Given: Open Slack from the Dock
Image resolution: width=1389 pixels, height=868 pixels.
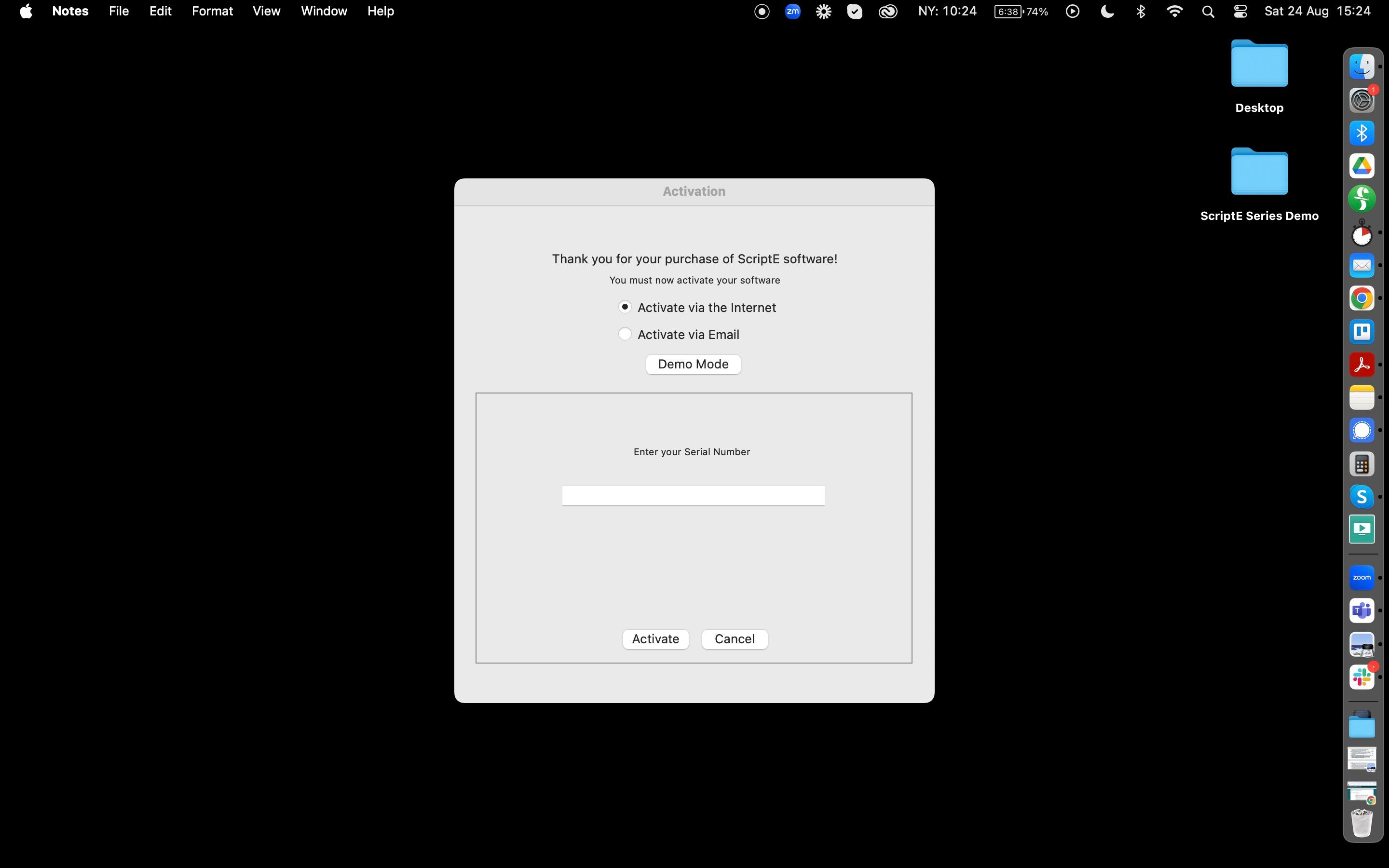Looking at the screenshot, I should tap(1362, 677).
